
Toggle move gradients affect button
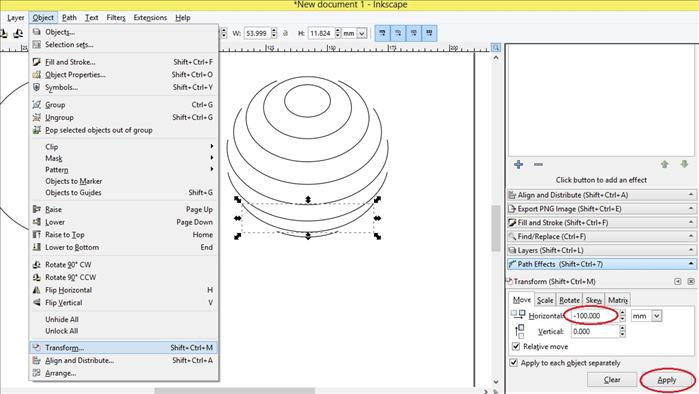click(414, 33)
